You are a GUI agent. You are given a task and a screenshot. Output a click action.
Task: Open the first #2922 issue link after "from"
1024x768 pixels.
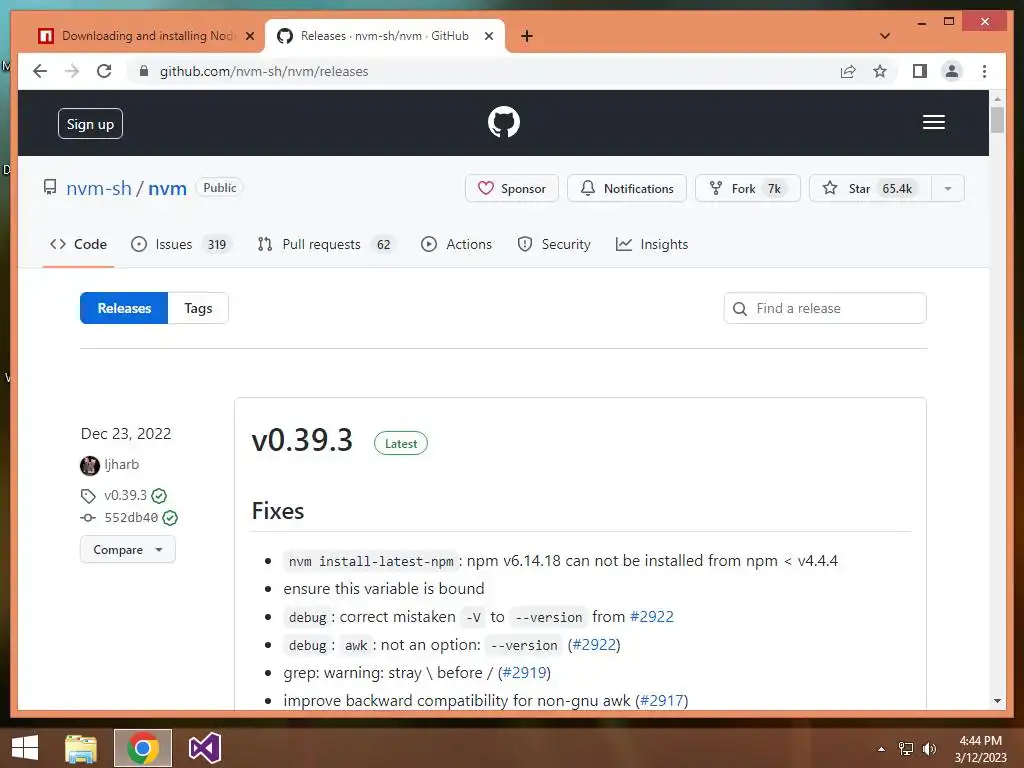[x=651, y=617]
